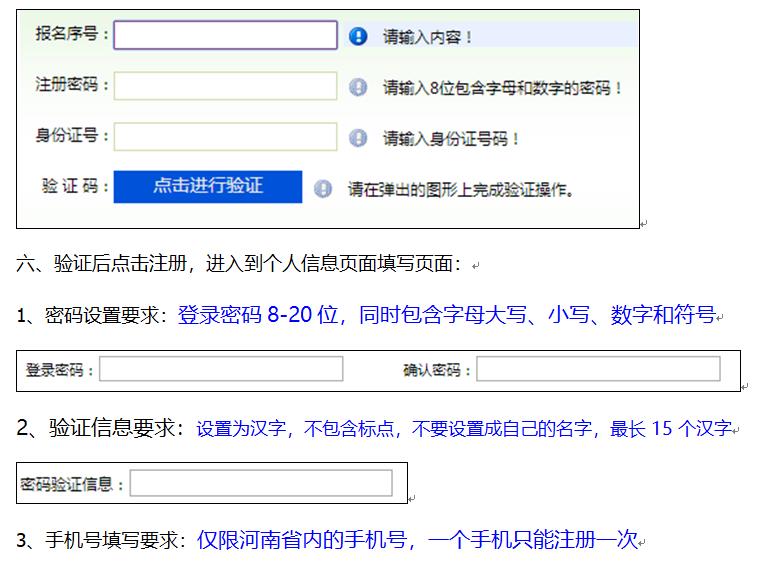775x561 pixels.
Task: Click the 请输入内容 hint text
Action: 428,37
